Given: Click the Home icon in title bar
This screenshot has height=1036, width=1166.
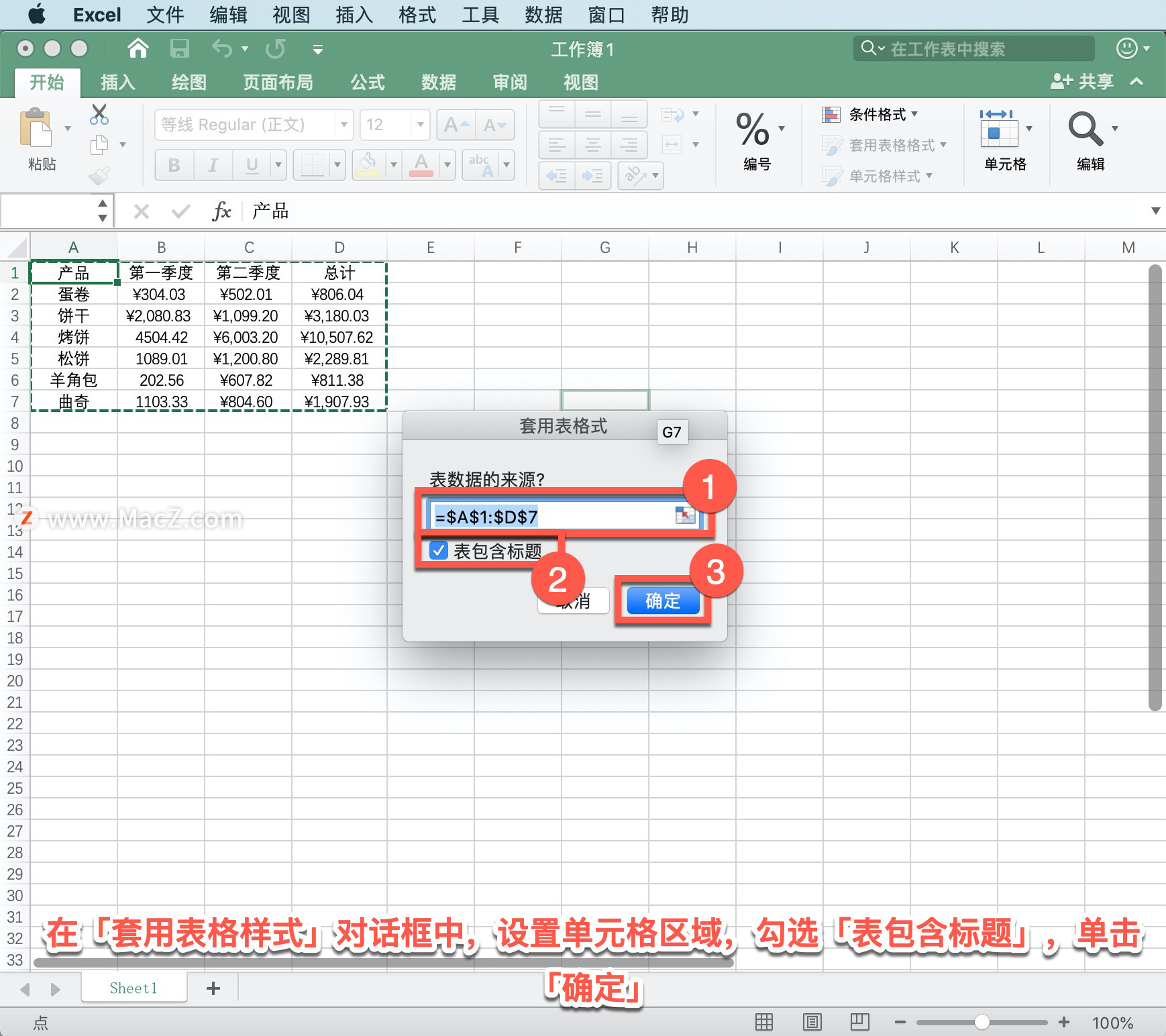Looking at the screenshot, I should click(x=138, y=48).
